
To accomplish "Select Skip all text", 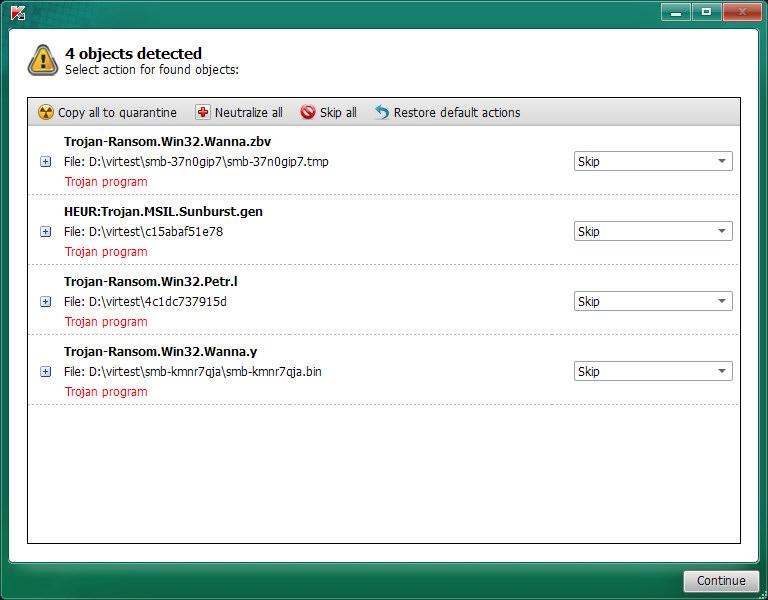I will 338,113.
